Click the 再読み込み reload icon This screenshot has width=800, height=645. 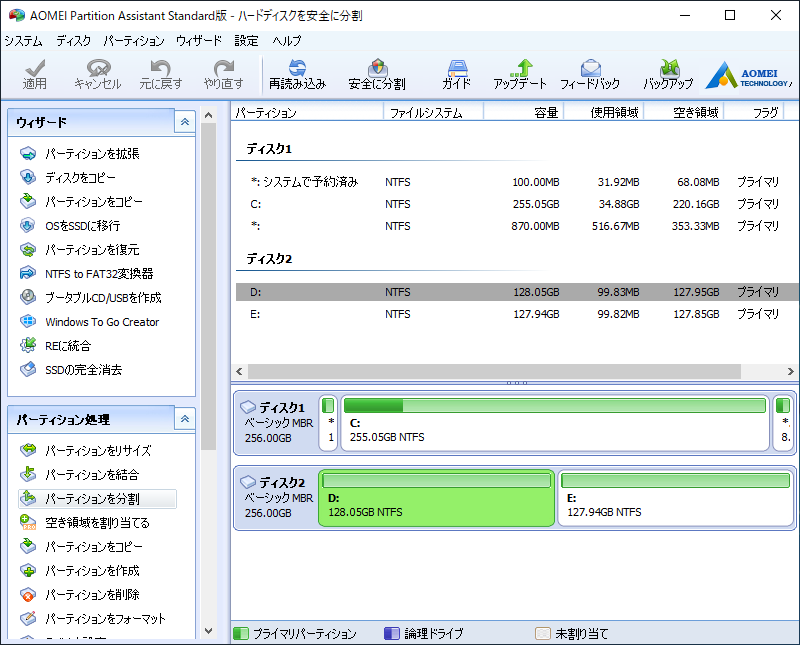point(297,75)
